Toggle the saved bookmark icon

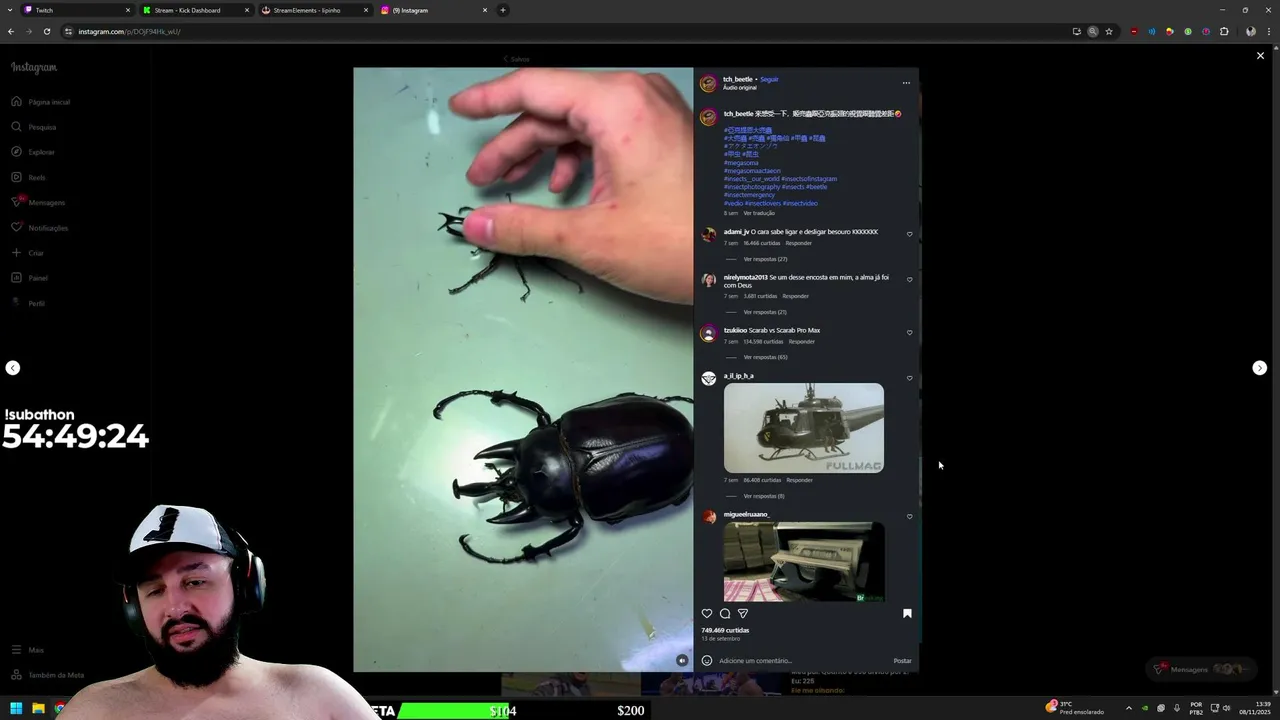click(x=907, y=613)
